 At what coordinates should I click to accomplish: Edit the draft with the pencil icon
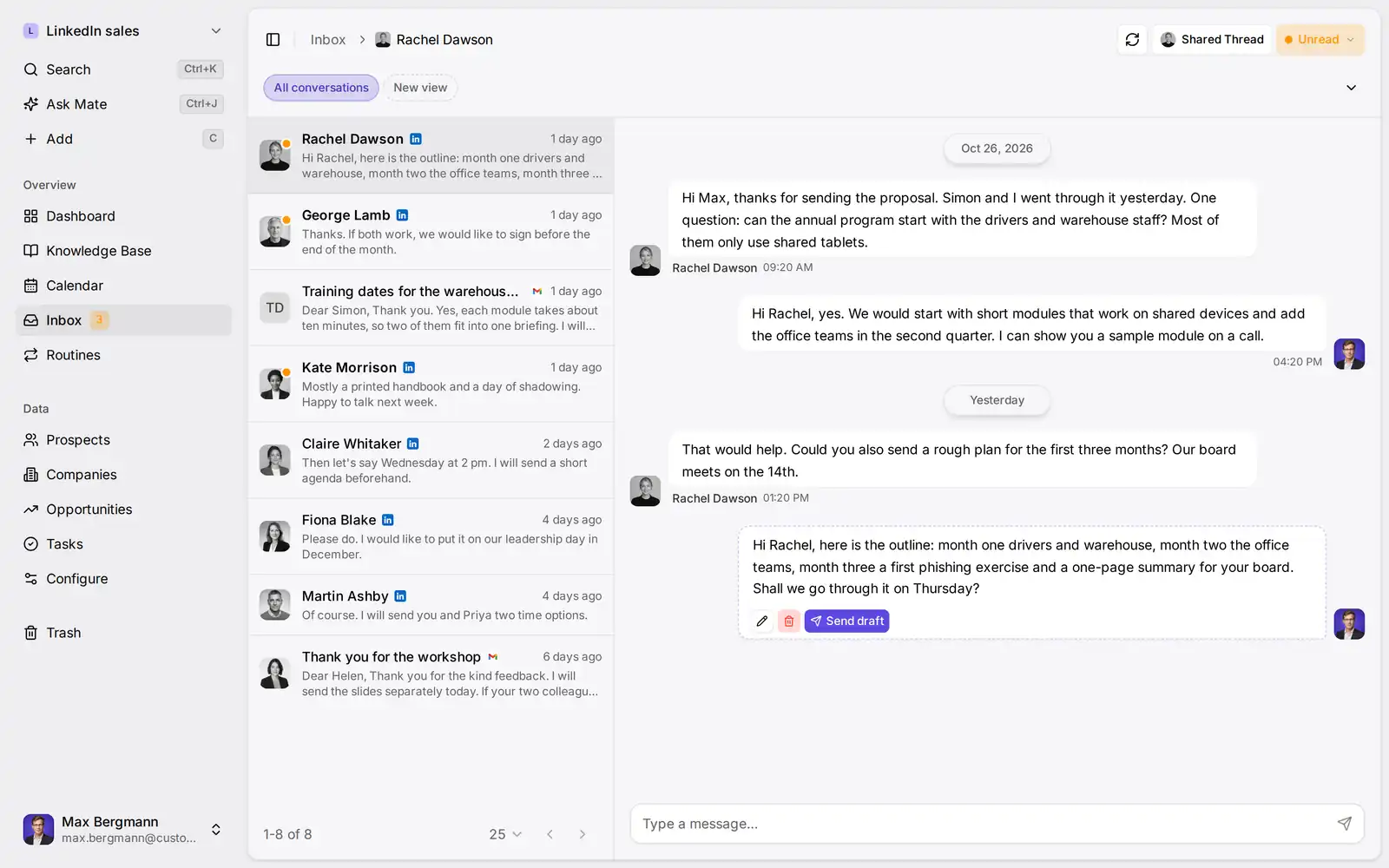click(x=762, y=621)
